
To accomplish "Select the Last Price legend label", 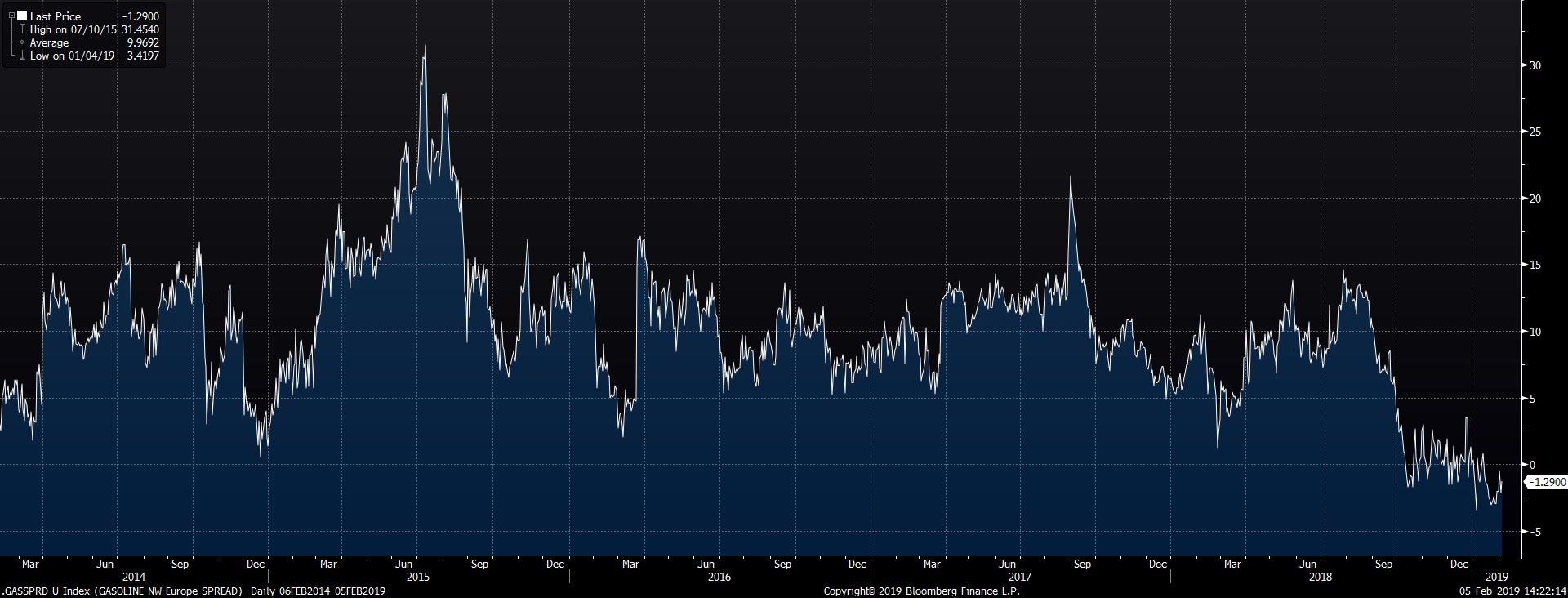I will 56,16.
